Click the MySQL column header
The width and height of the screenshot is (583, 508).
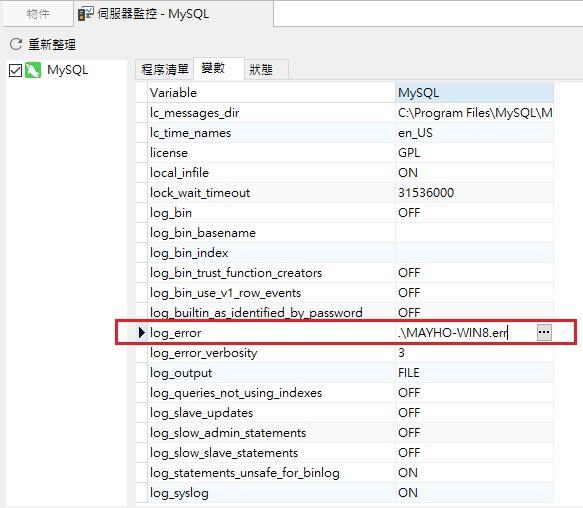474,93
